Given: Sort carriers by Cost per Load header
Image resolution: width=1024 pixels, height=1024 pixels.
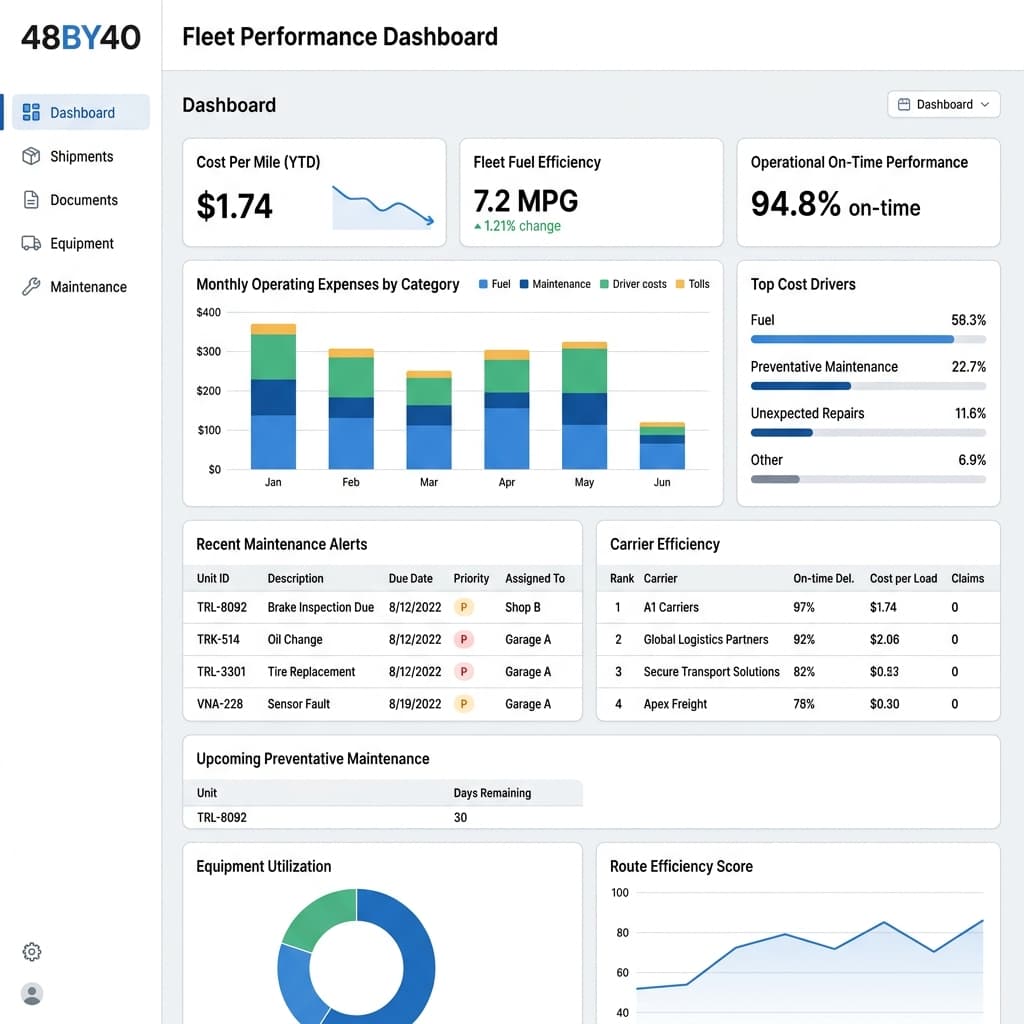Looking at the screenshot, I should [x=903, y=579].
